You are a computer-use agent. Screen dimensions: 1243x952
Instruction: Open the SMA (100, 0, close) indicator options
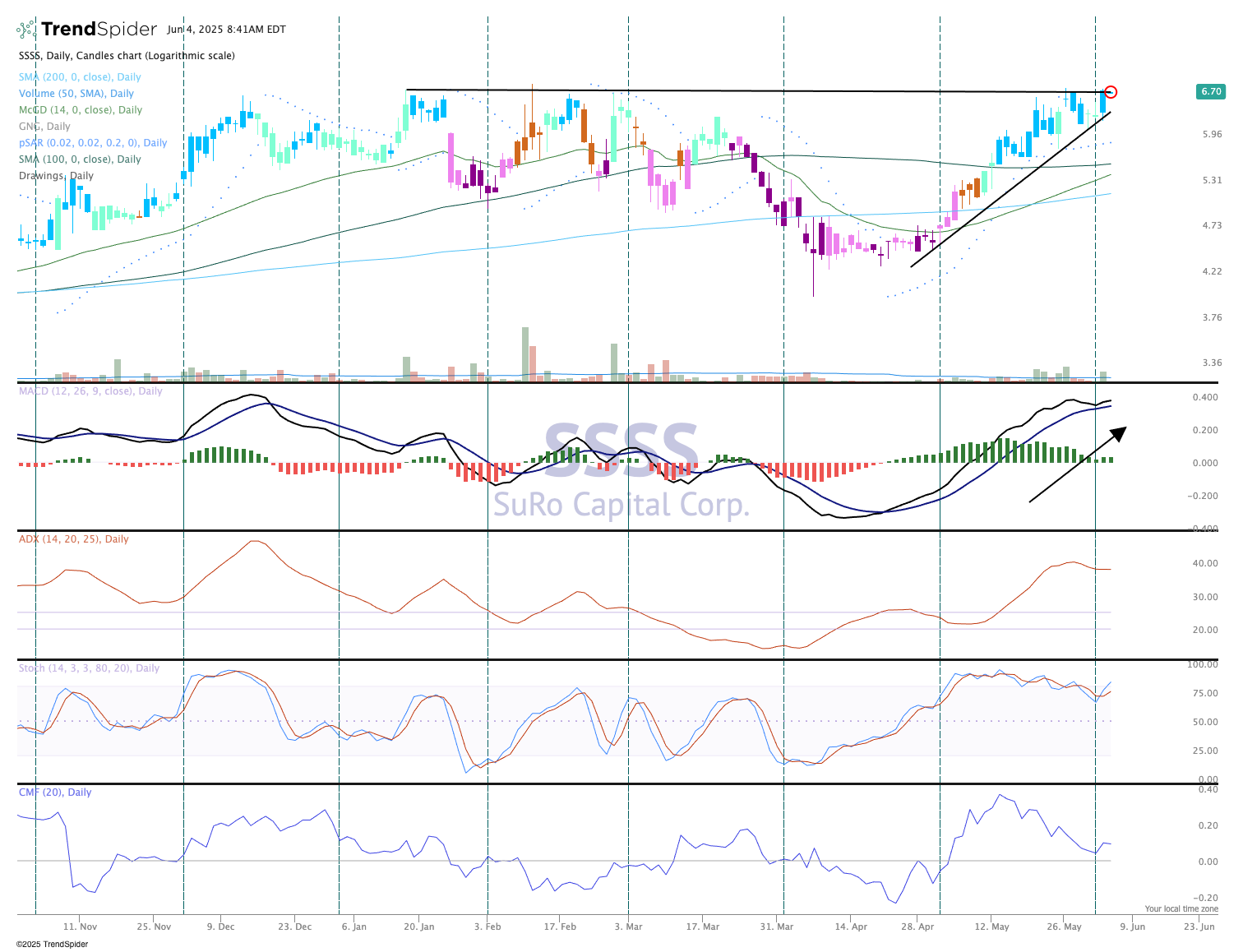pos(80,159)
